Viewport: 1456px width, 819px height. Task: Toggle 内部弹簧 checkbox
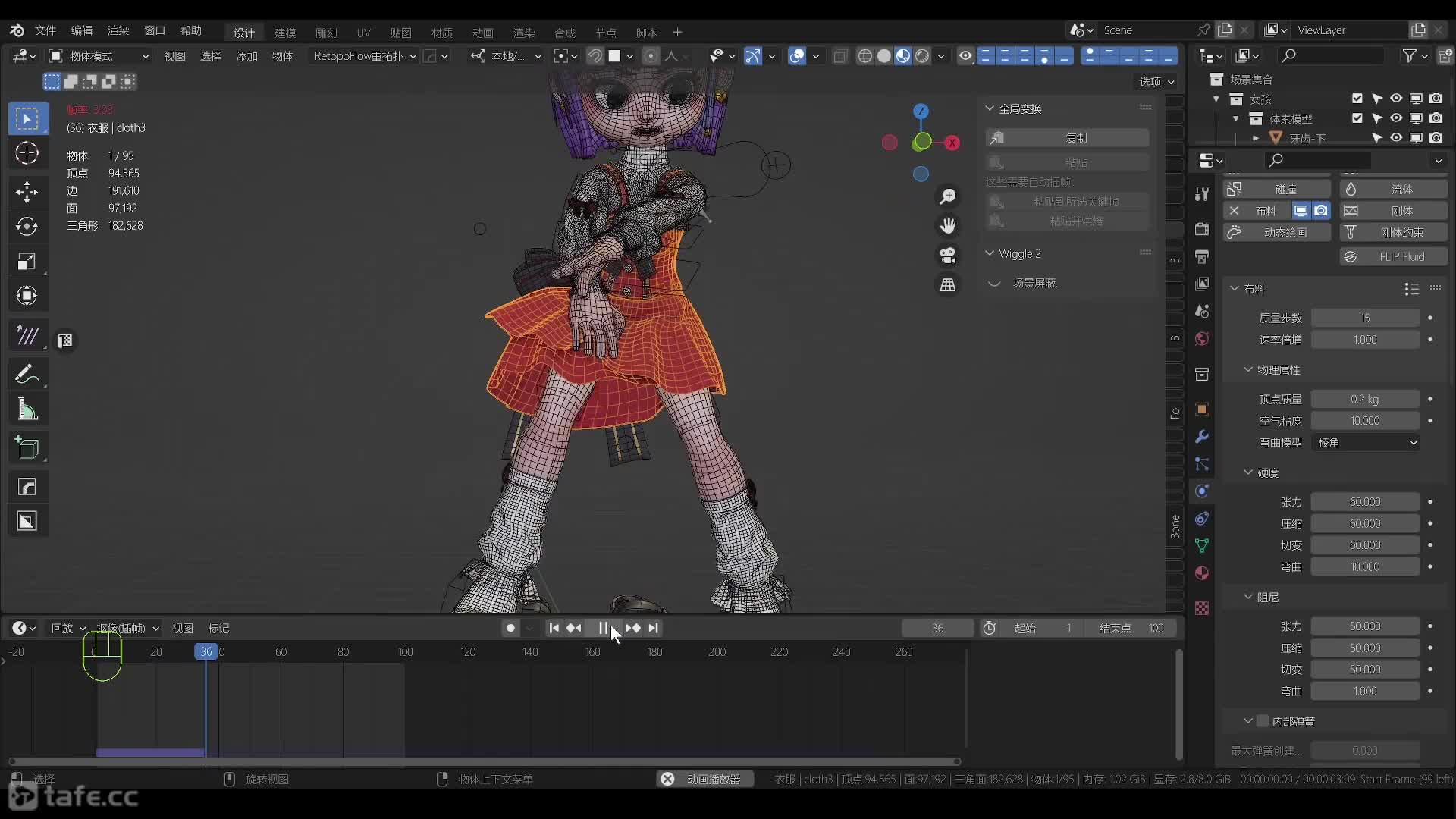pyautogui.click(x=1263, y=721)
